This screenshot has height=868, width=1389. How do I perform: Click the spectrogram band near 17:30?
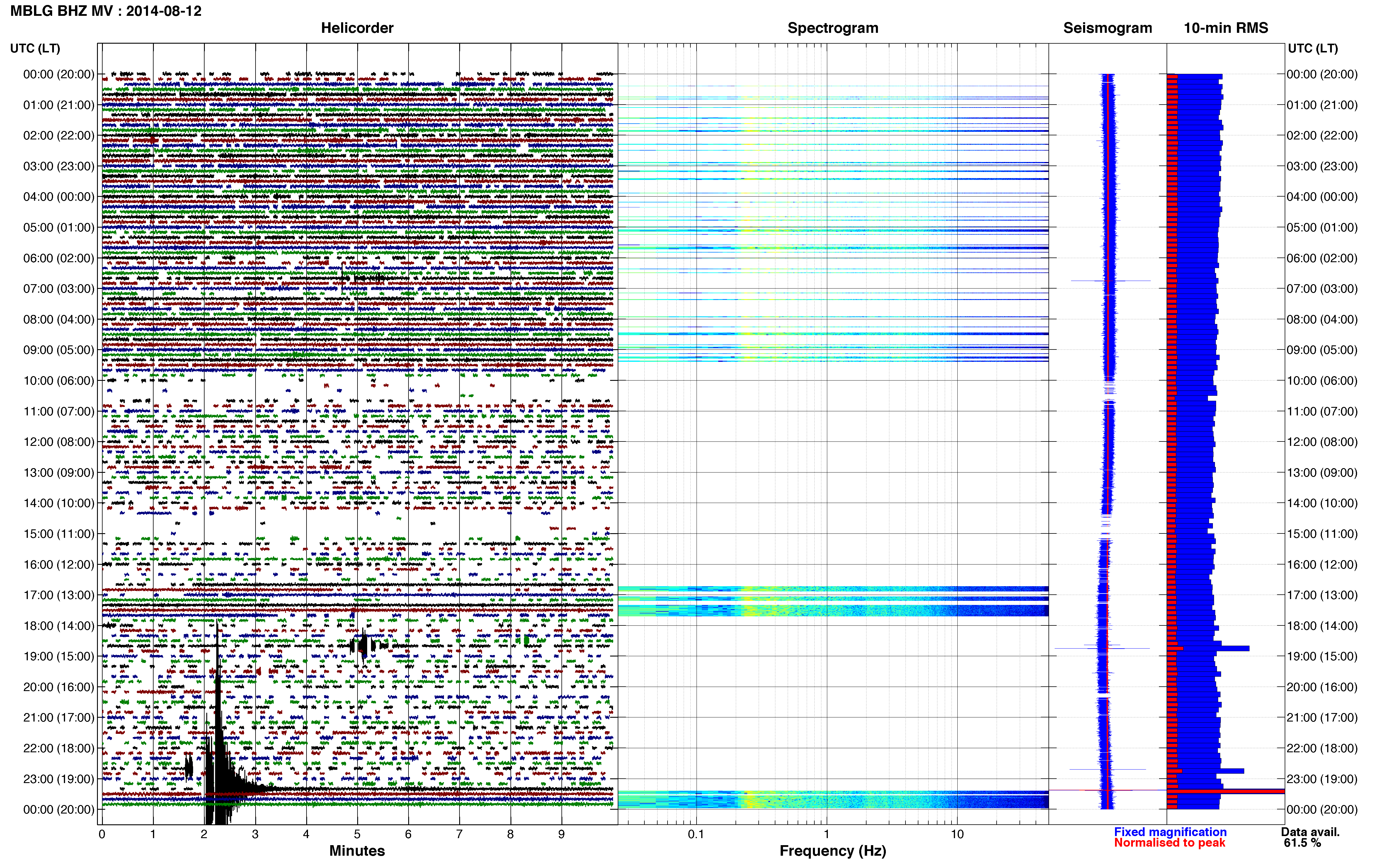[x=833, y=610]
